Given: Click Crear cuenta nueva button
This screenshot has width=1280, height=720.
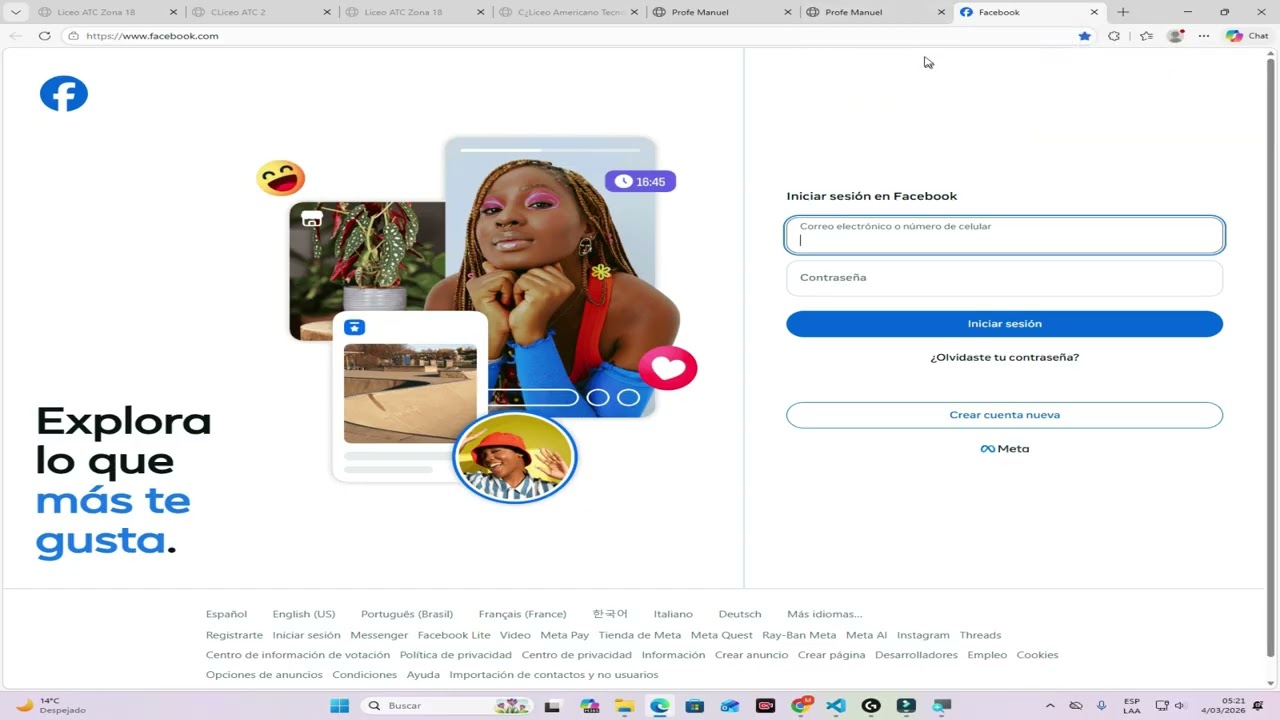Looking at the screenshot, I should click(x=1004, y=415).
